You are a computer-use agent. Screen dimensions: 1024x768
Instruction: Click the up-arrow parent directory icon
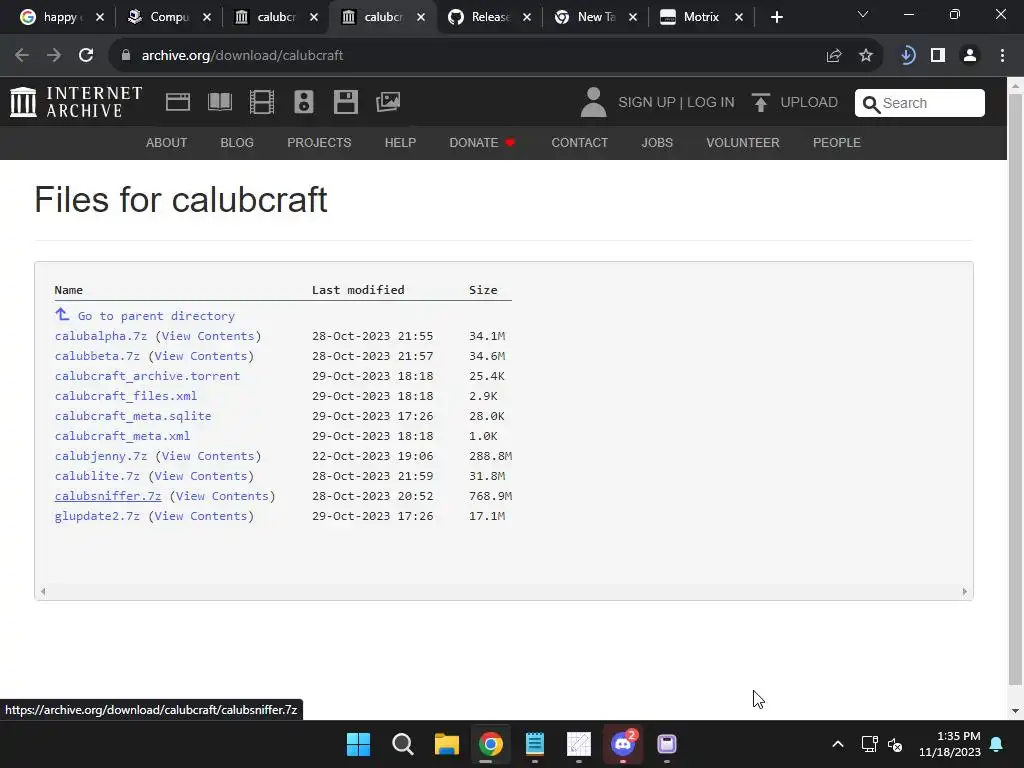(x=62, y=315)
